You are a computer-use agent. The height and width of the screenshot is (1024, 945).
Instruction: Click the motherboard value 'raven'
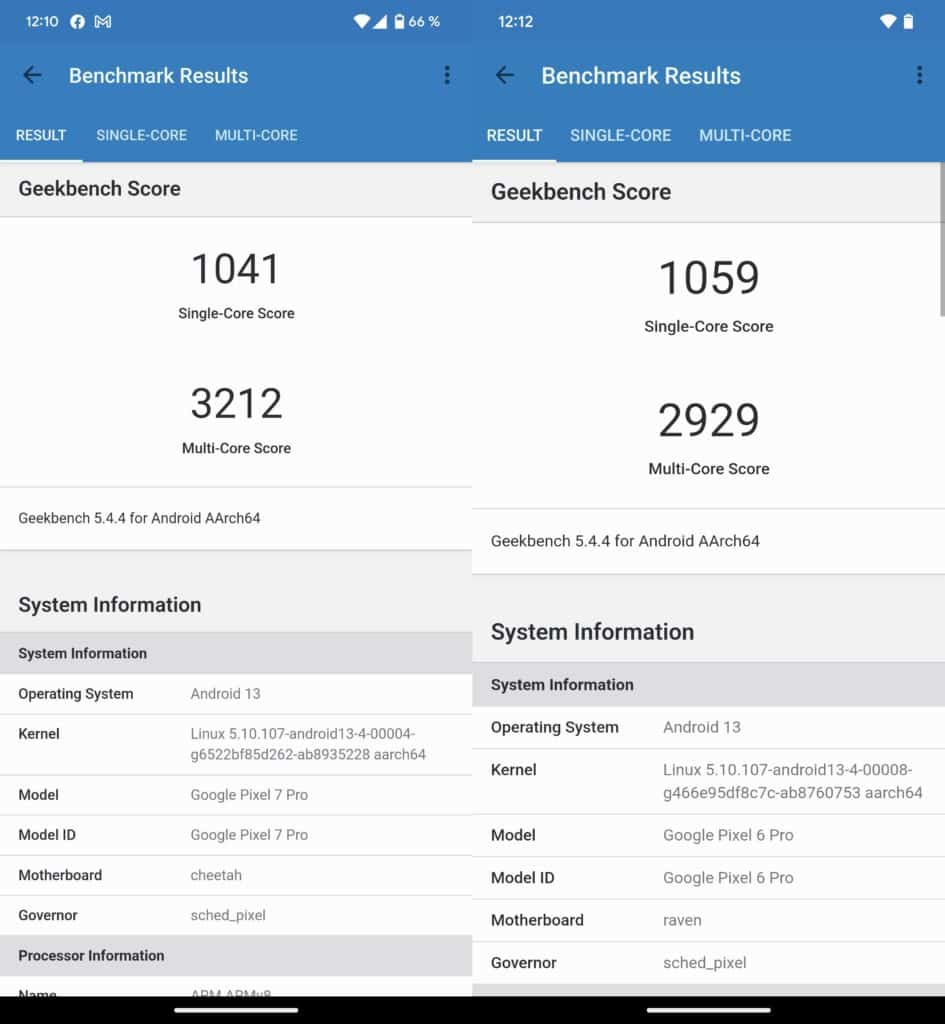click(x=682, y=921)
